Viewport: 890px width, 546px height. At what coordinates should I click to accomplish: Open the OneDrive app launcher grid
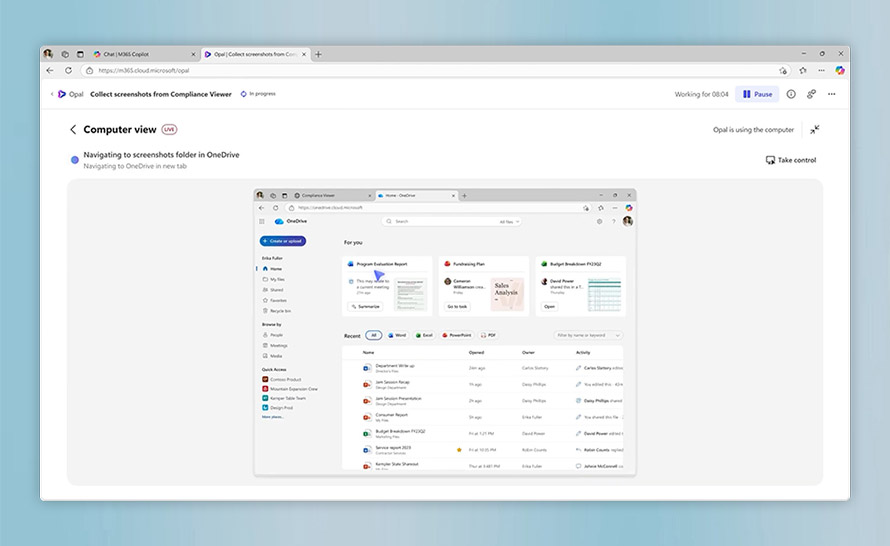[x=262, y=221]
